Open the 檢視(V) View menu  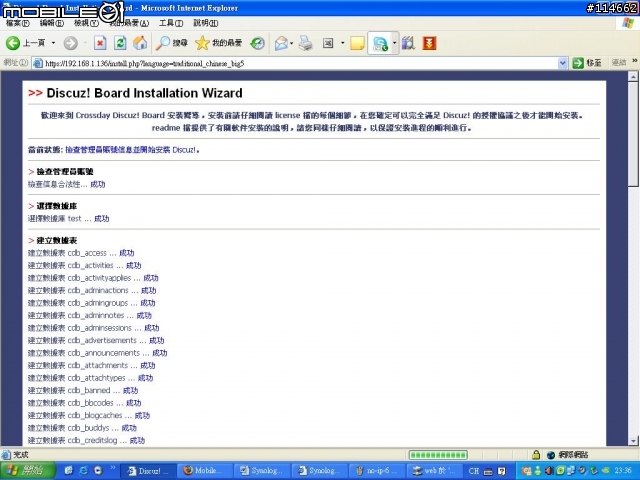86,23
